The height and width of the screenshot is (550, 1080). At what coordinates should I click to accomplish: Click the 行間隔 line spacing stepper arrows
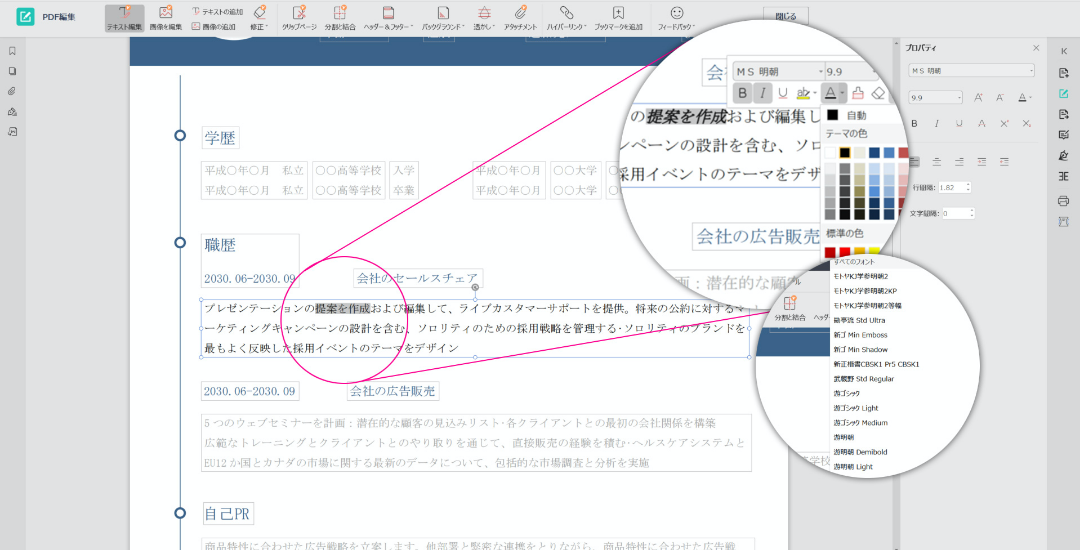coord(968,187)
